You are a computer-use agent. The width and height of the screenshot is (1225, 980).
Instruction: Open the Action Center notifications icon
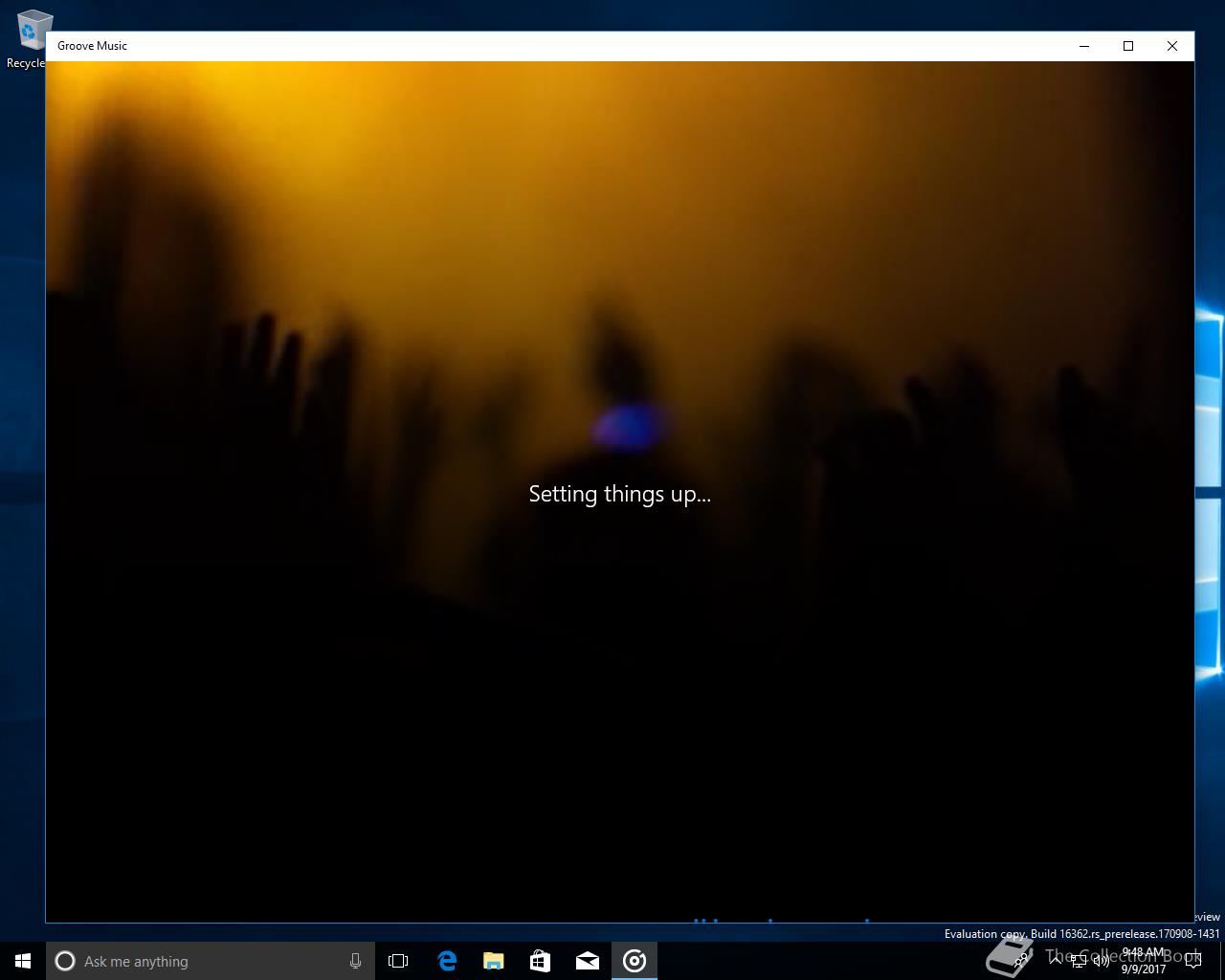[x=1193, y=961]
